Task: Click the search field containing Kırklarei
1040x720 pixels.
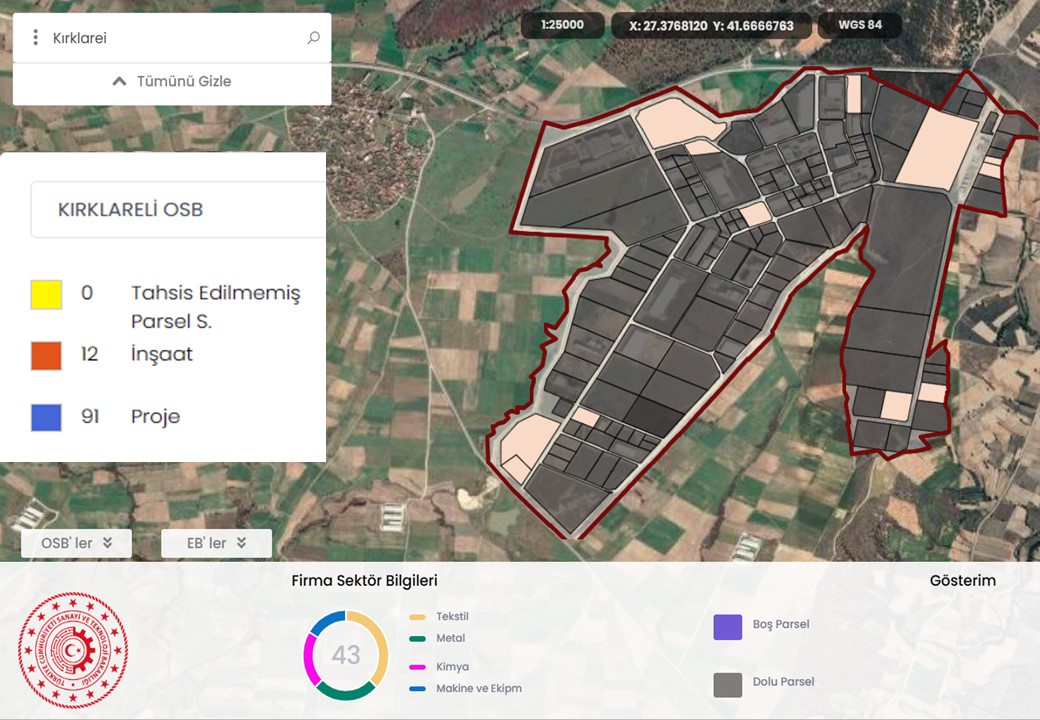Action: point(170,38)
